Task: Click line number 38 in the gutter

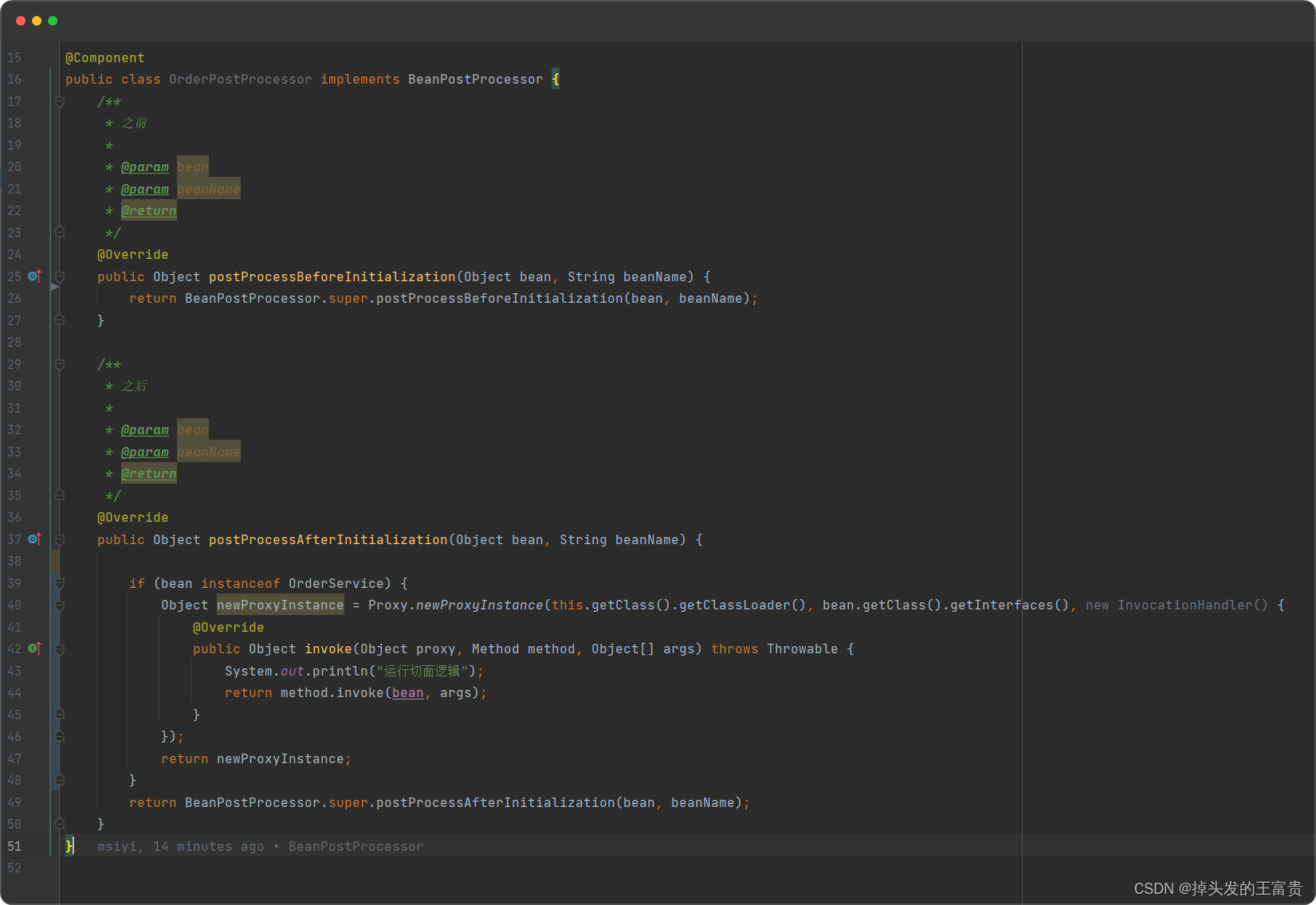Action: tap(14, 561)
